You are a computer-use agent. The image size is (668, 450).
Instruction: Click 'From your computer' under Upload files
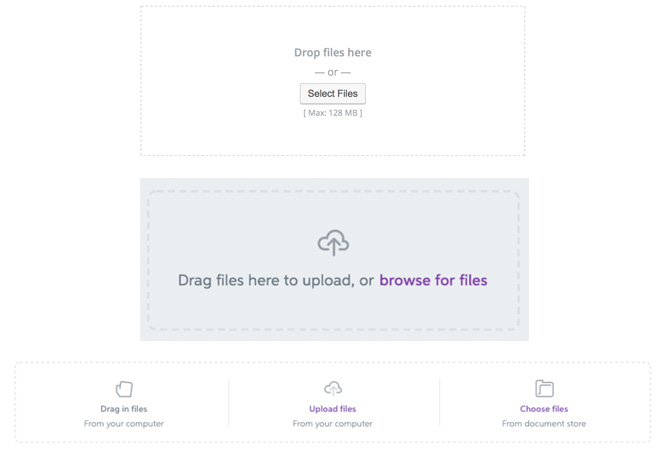tap(332, 424)
